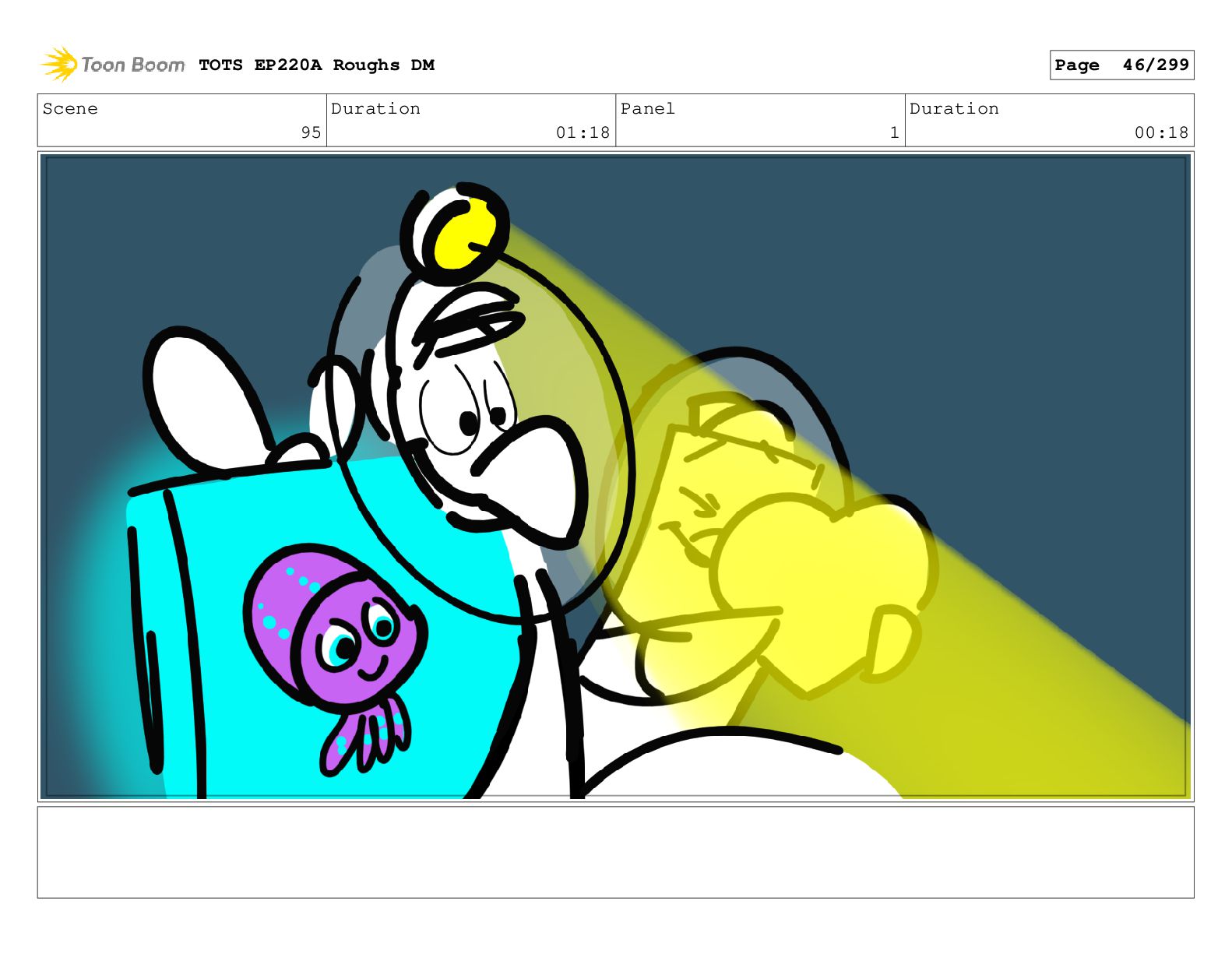Select the scene number '95'
The image size is (1232, 954).
pyautogui.click(x=311, y=132)
